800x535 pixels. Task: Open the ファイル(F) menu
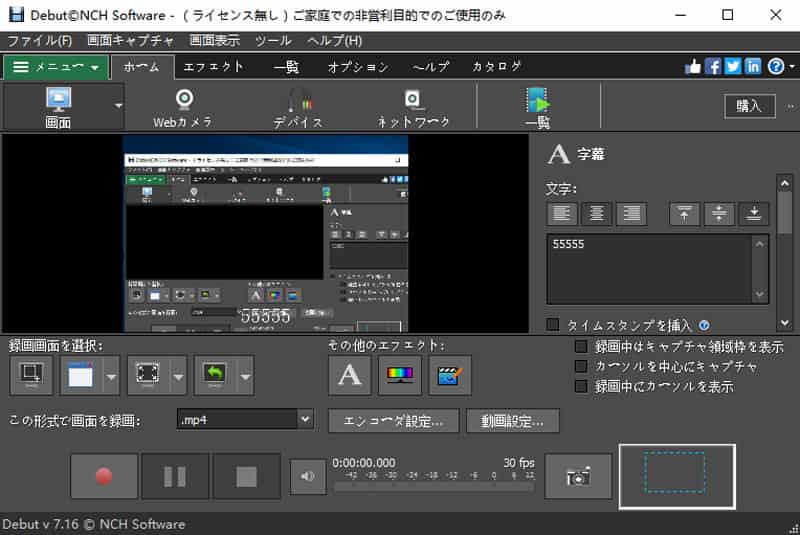click(40, 40)
